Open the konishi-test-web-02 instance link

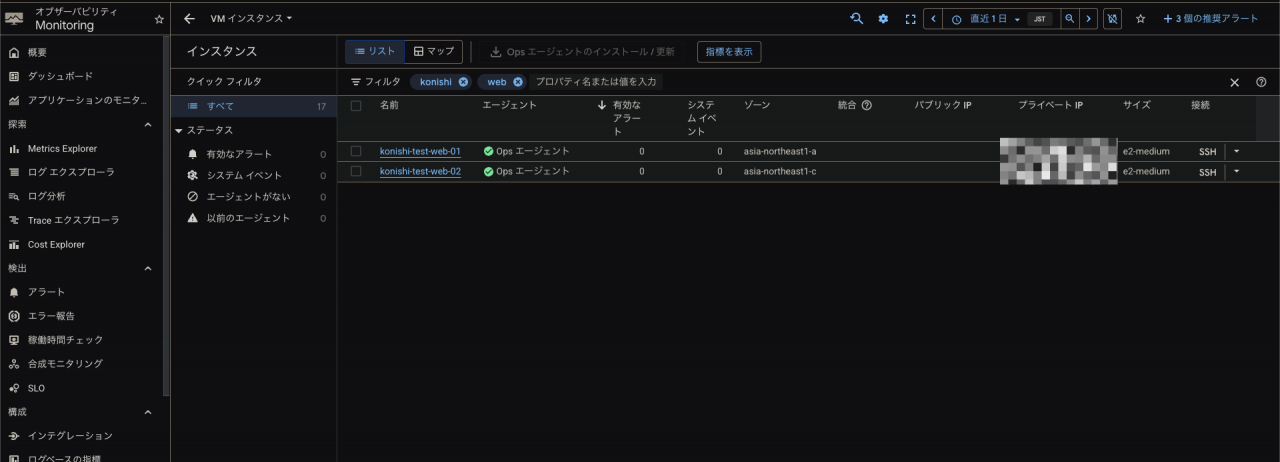point(420,171)
